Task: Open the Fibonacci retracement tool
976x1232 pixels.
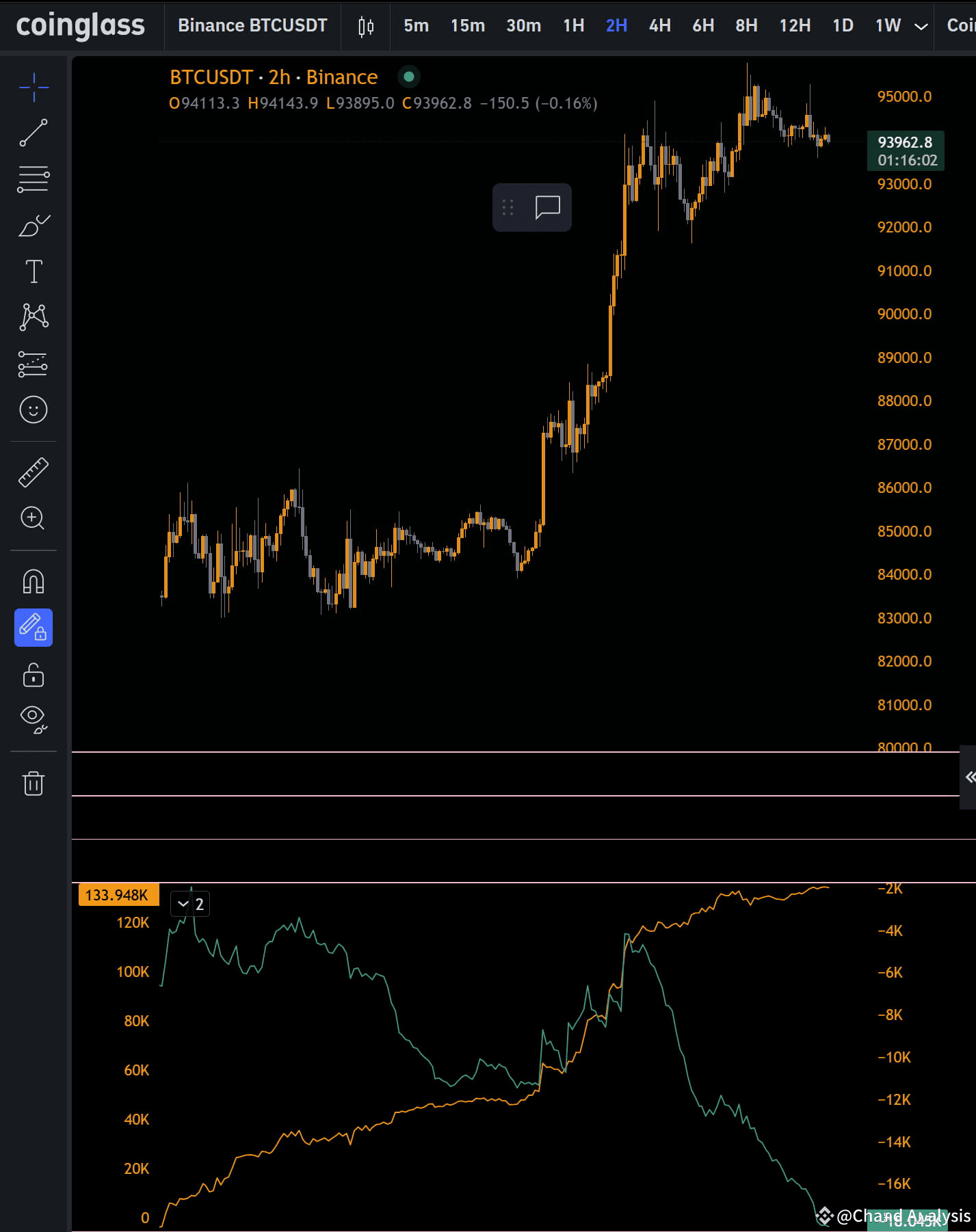Action: (34, 179)
